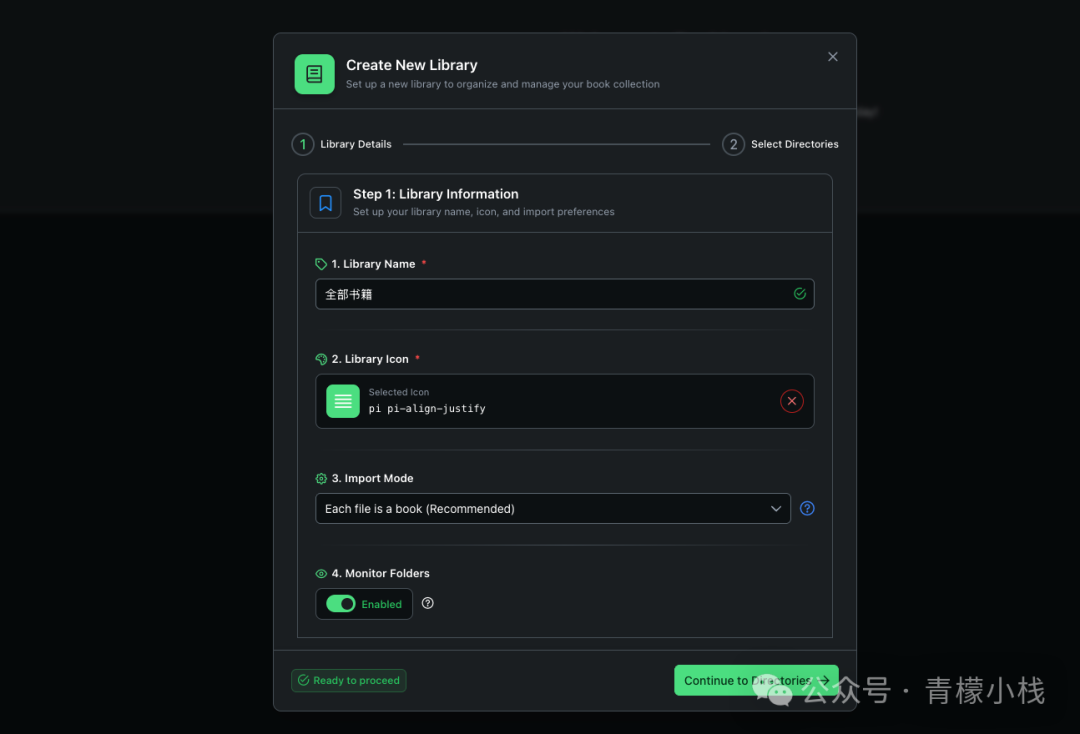Toggle the Monitor Folders Enabled switch
The width and height of the screenshot is (1080, 734).
point(341,603)
